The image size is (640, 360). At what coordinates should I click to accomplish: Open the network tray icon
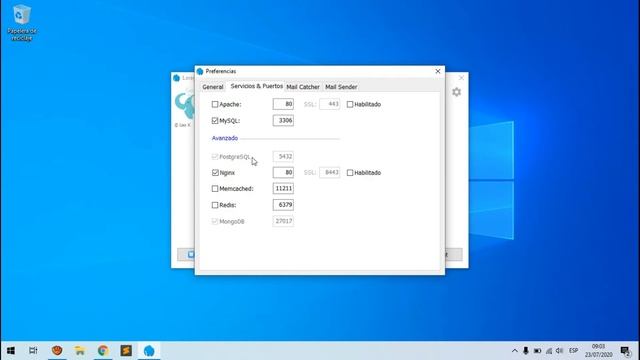(549, 351)
